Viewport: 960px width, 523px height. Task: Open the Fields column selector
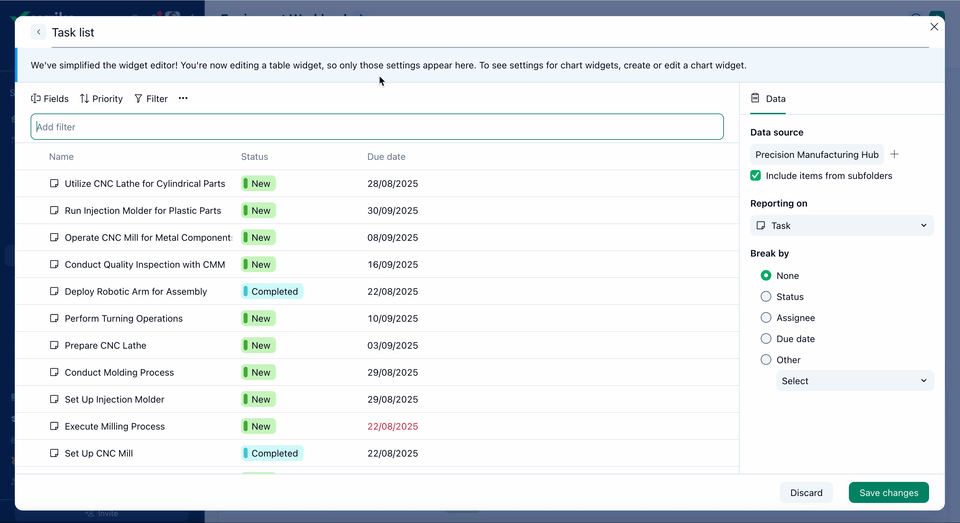(50, 99)
